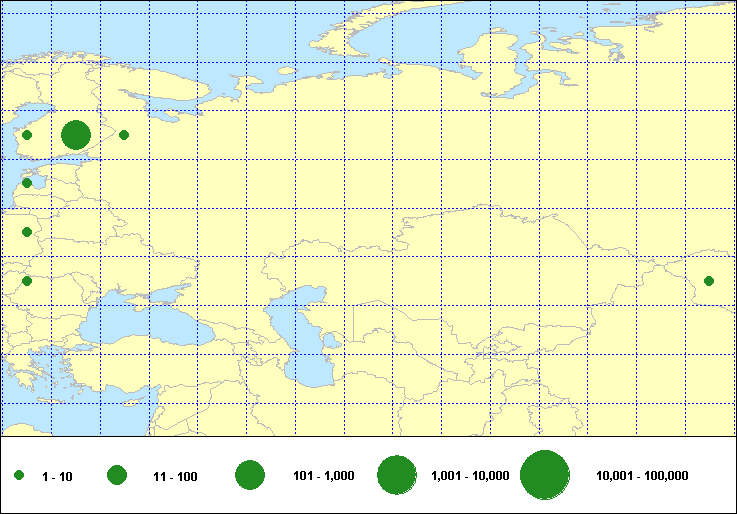Select the legend circle for 101 - 1,000
The image size is (737, 514).
tap(249, 476)
